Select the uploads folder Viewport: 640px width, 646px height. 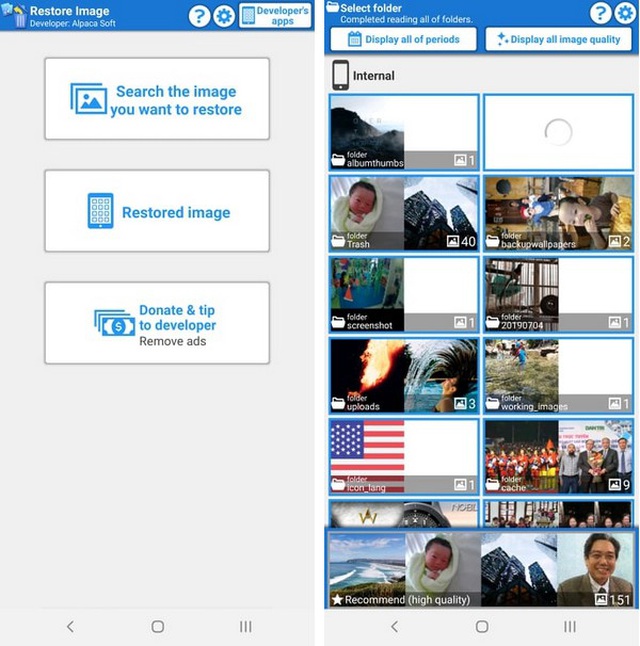tap(404, 375)
